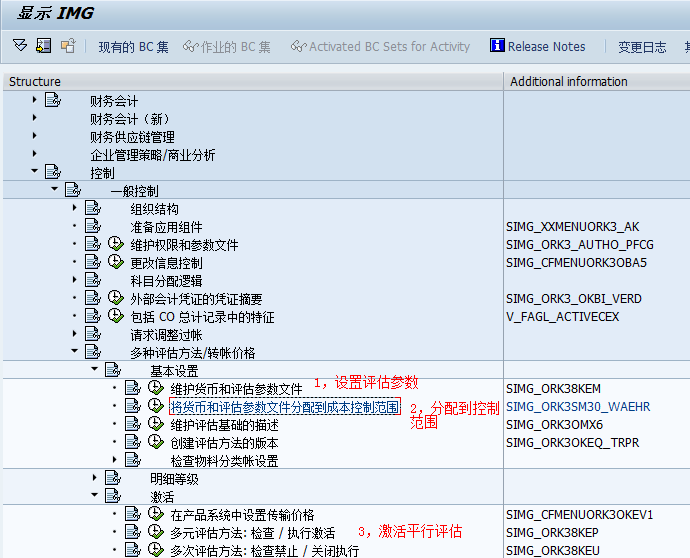
Task: Expand the 财务会计（新）node
Action: [x=34, y=118]
